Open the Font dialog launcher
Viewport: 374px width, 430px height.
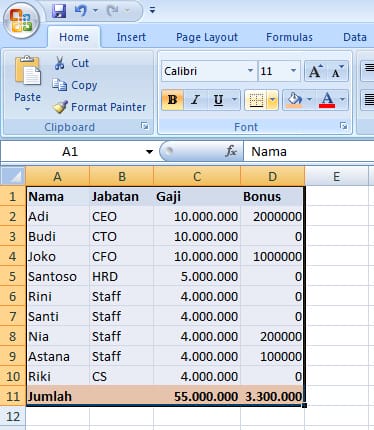pyautogui.click(x=344, y=126)
